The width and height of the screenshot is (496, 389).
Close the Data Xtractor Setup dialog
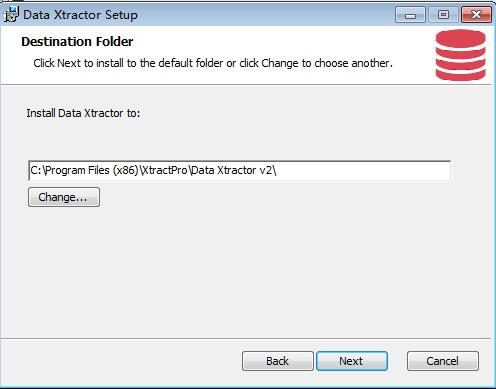[476, 15]
